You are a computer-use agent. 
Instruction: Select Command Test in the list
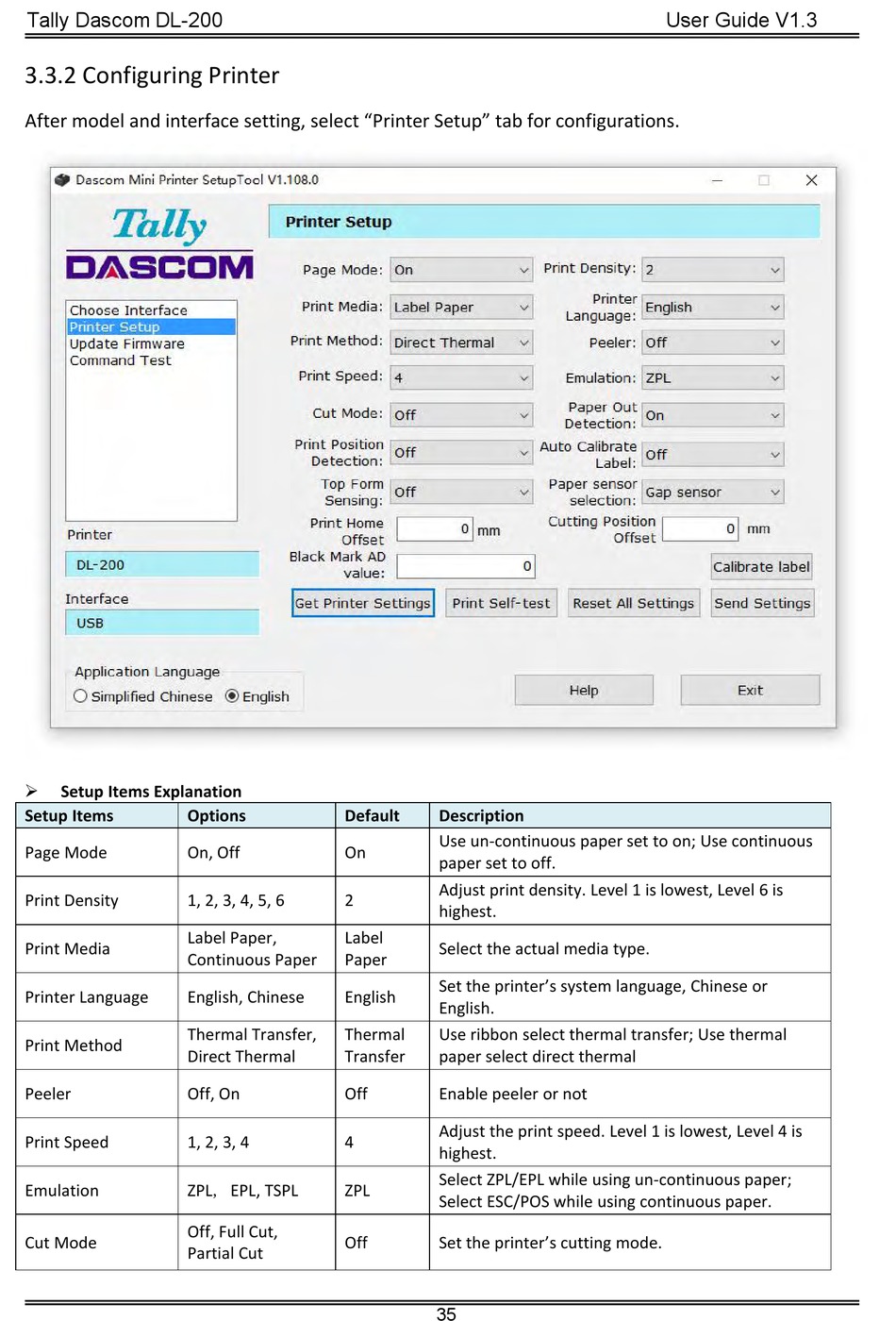pos(151,360)
